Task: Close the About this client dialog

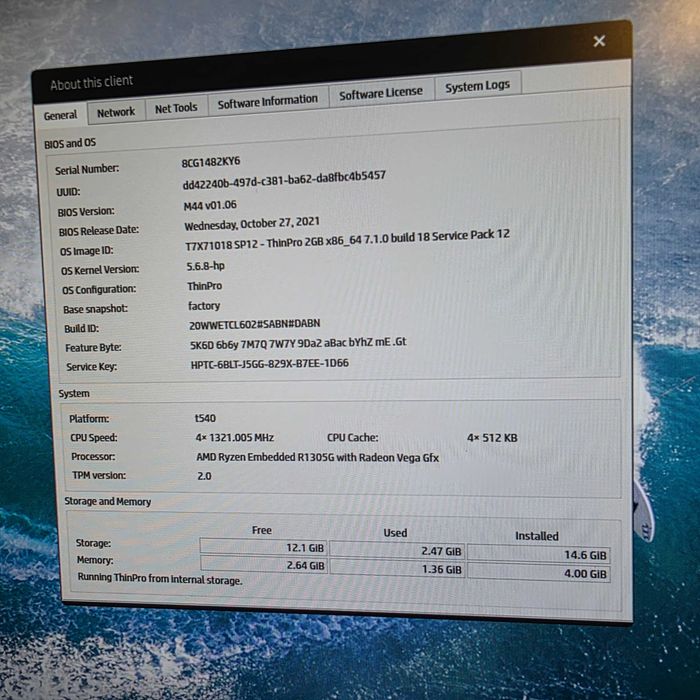Action: (x=599, y=41)
